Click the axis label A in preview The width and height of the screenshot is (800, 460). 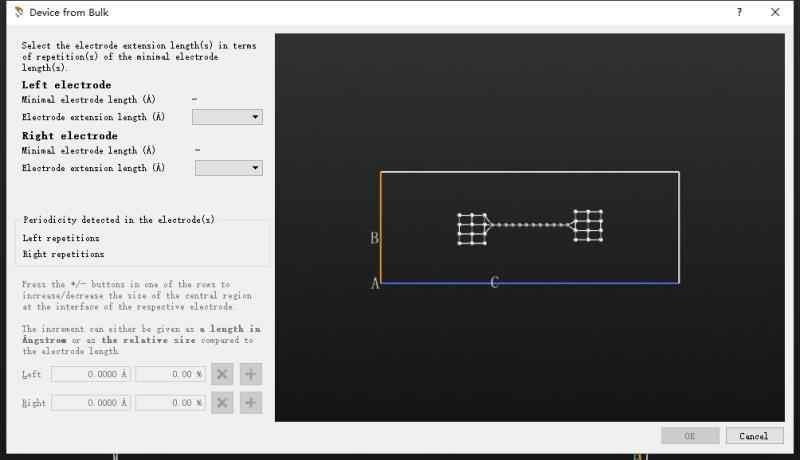(375, 284)
